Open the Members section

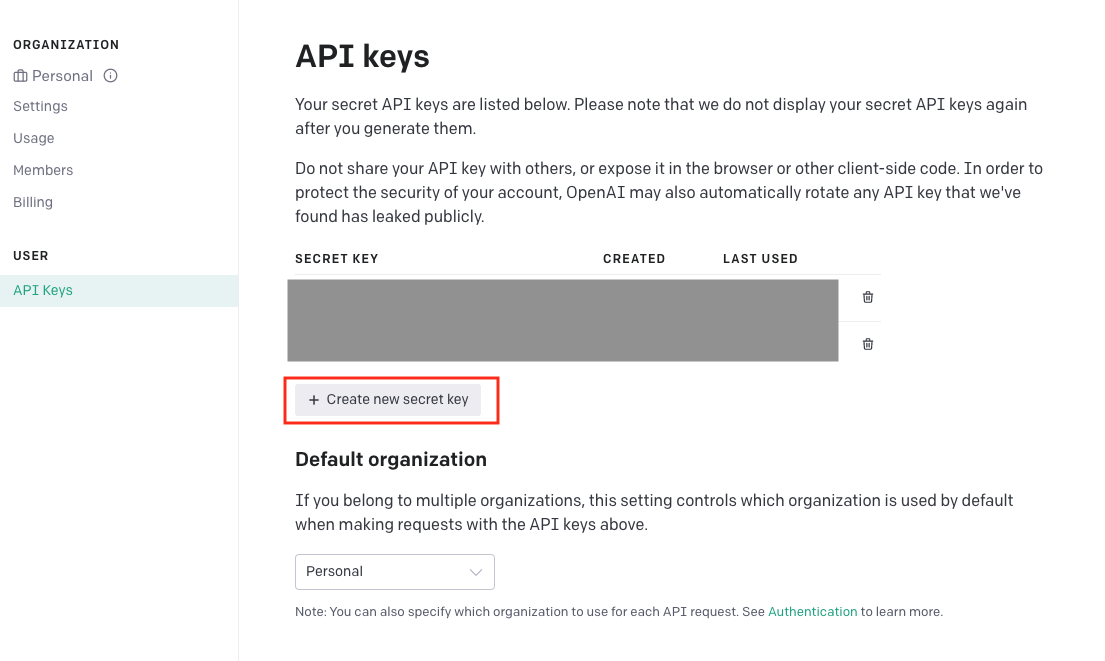coord(43,170)
